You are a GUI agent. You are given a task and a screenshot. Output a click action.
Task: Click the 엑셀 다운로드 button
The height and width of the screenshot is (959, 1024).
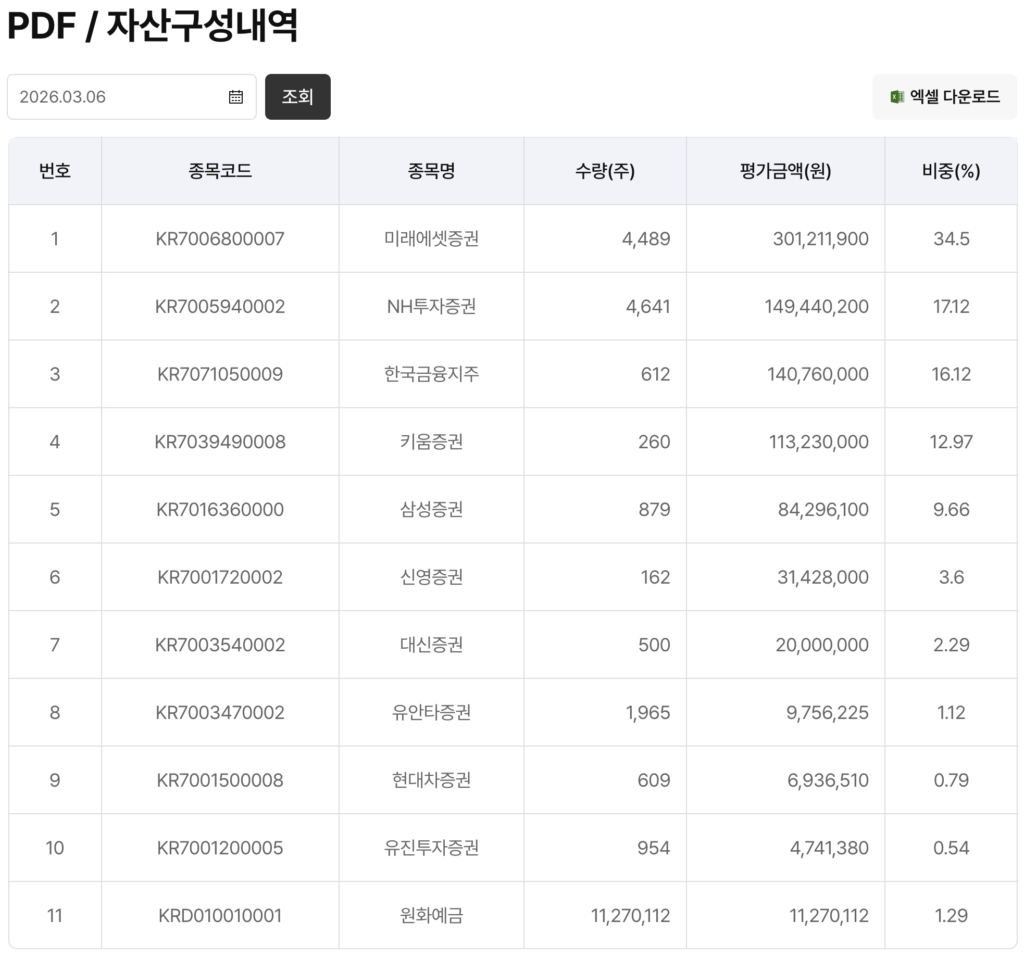(944, 97)
